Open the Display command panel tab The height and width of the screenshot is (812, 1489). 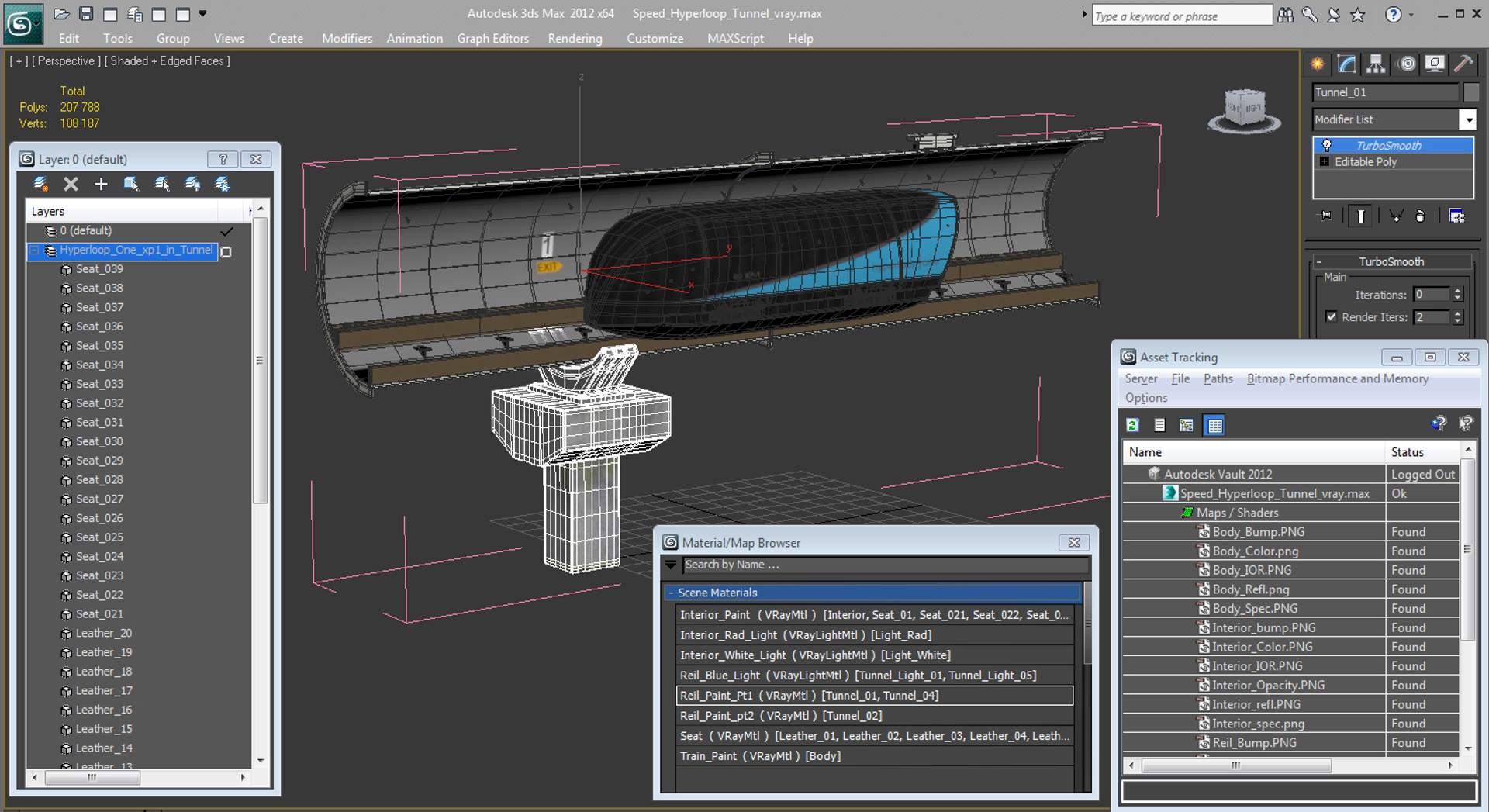(1435, 64)
